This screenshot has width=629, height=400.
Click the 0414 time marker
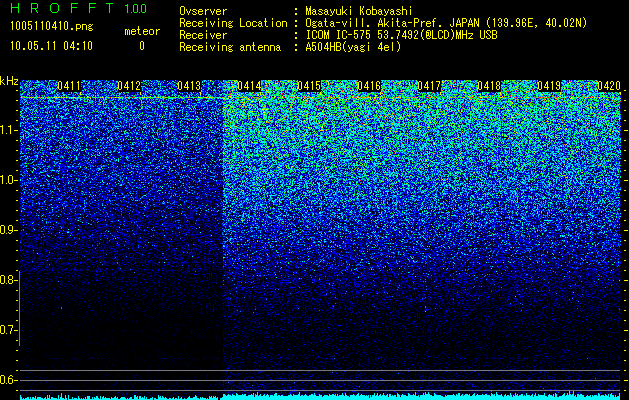pos(249,86)
